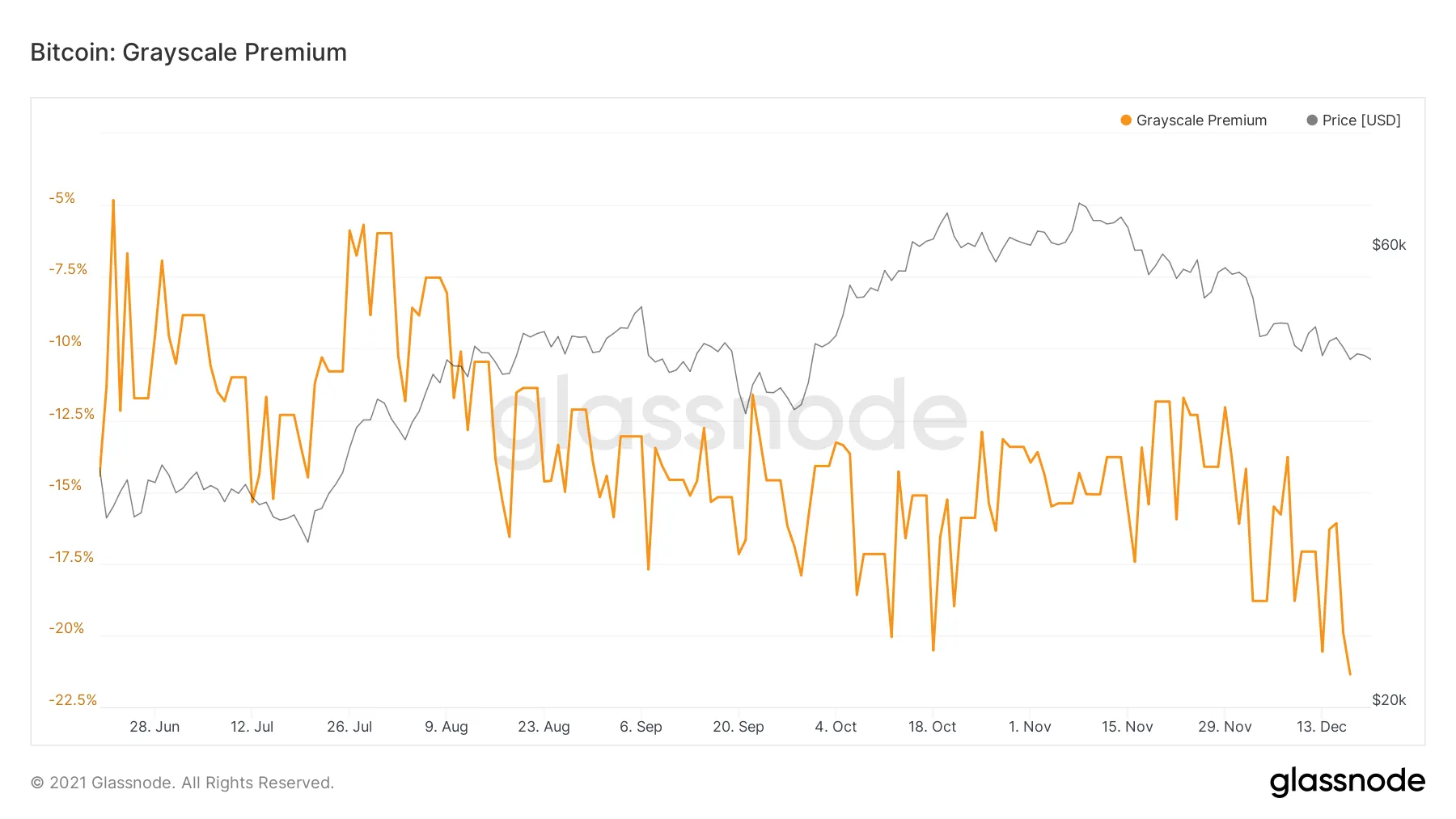Click the gray Price [USD] legend dot
The width and height of the screenshot is (1456, 819).
tap(1312, 120)
